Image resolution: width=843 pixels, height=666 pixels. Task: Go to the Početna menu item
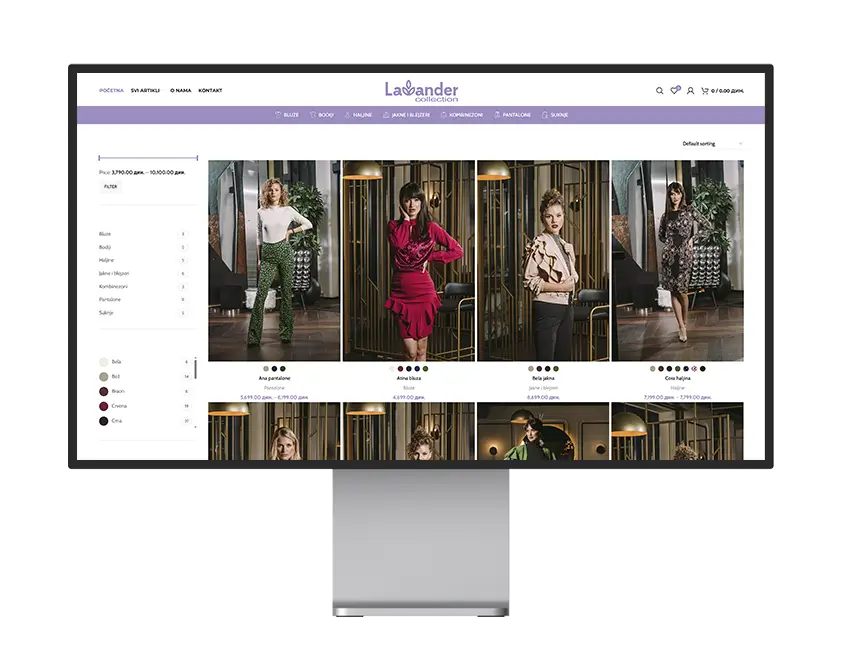pos(111,90)
